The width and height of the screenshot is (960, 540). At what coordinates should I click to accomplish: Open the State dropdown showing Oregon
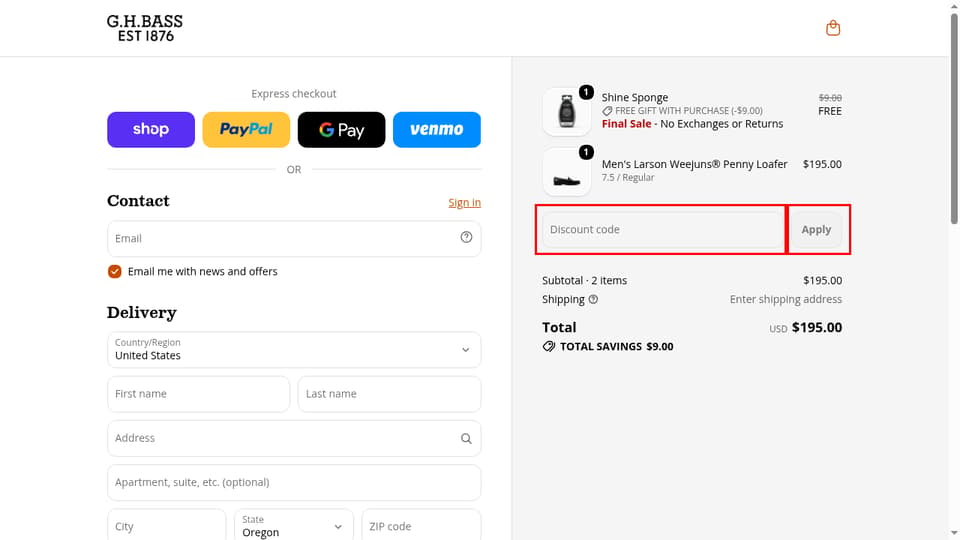[x=294, y=526]
